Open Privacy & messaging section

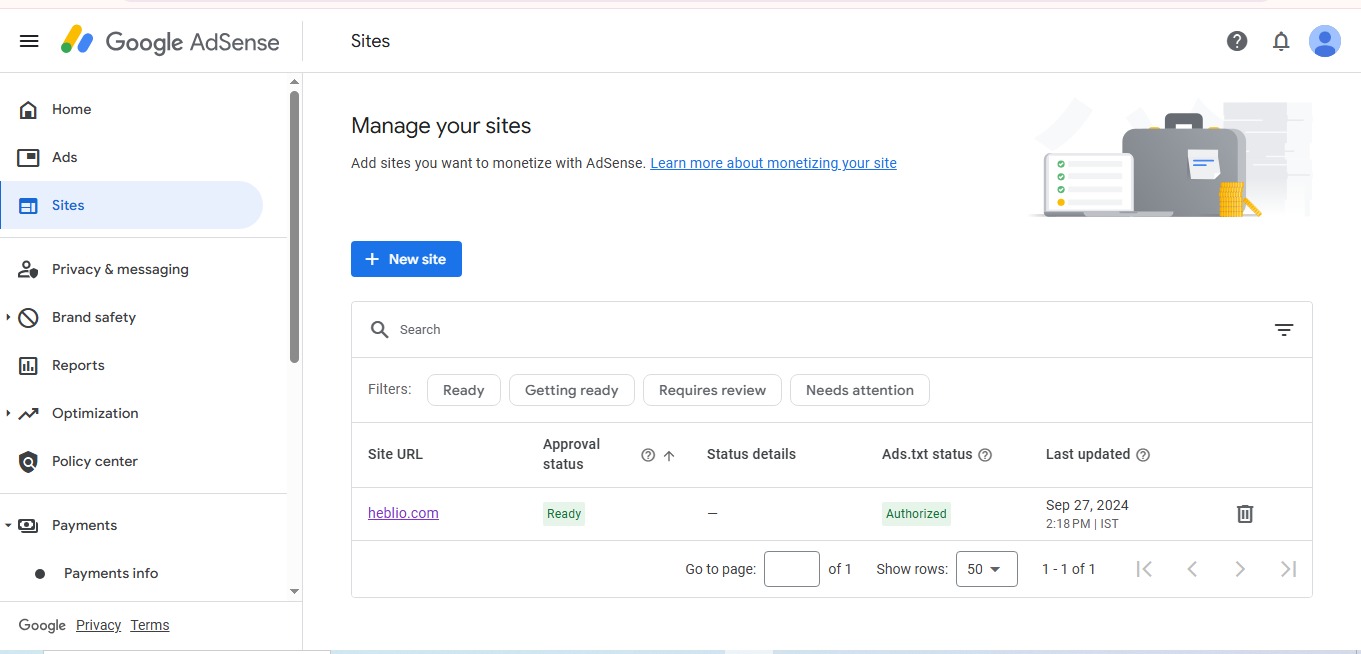pyautogui.click(x=132, y=269)
